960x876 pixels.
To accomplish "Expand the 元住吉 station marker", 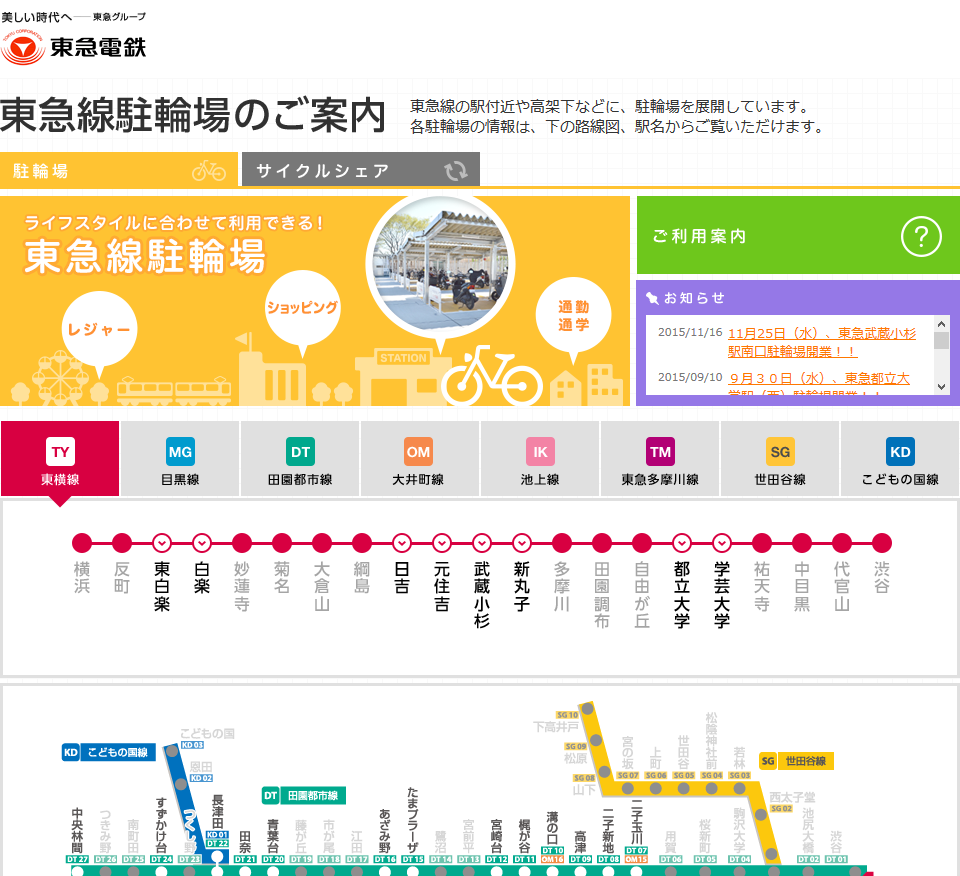I will [x=442, y=543].
